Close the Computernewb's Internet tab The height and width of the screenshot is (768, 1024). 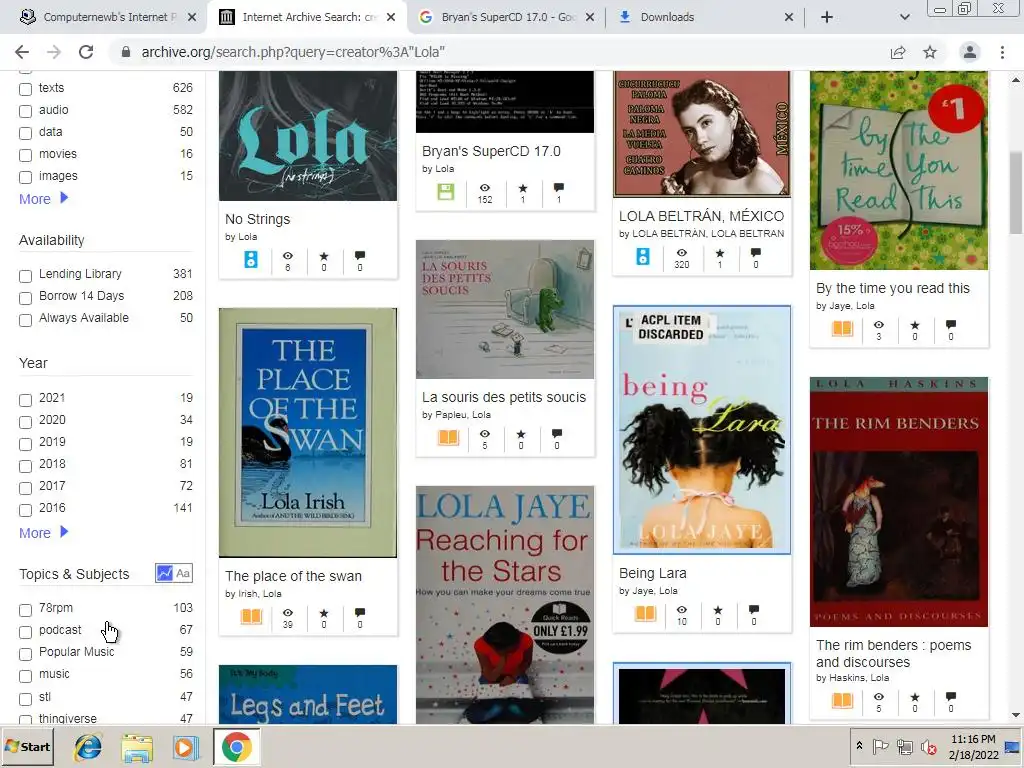click(192, 17)
